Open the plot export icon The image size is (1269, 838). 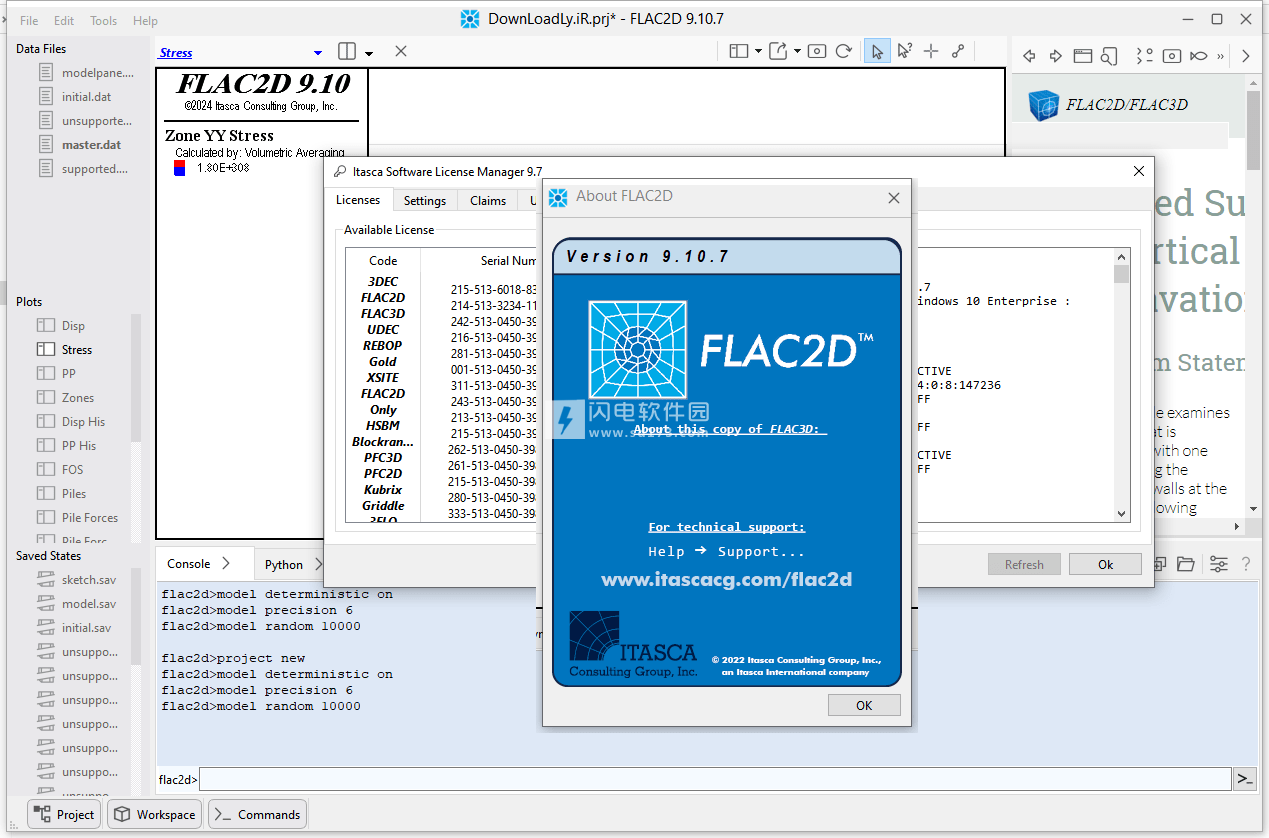779,51
